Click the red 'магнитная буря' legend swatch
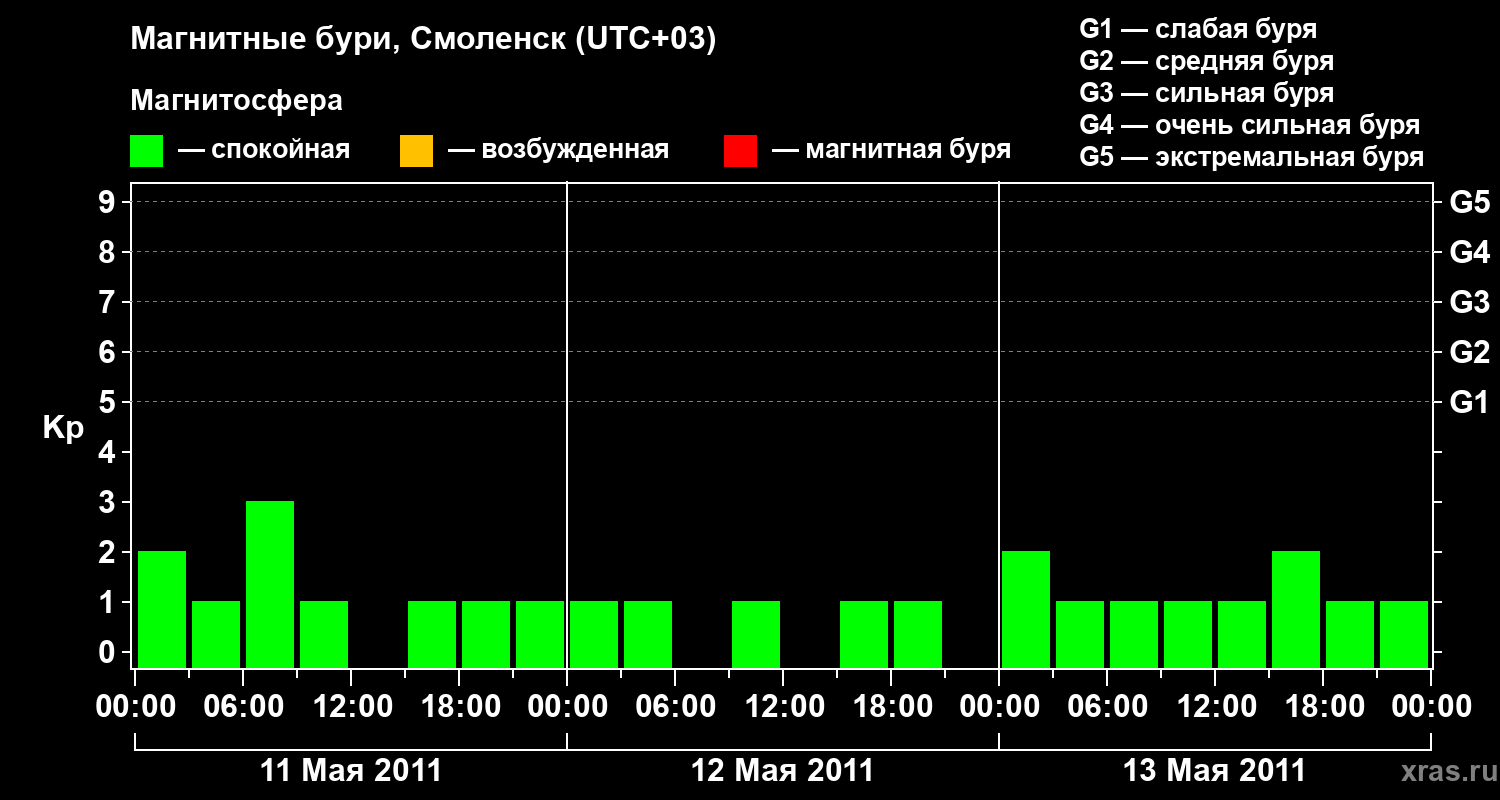This screenshot has height=800, width=1500. (x=740, y=151)
